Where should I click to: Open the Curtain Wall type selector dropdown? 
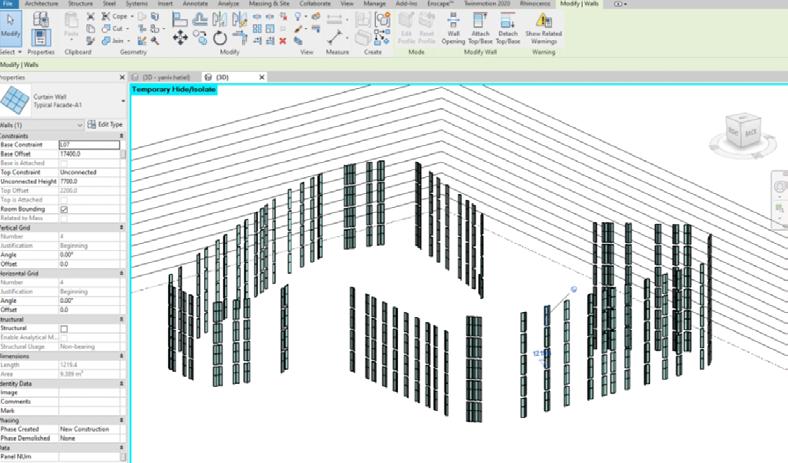[123, 101]
